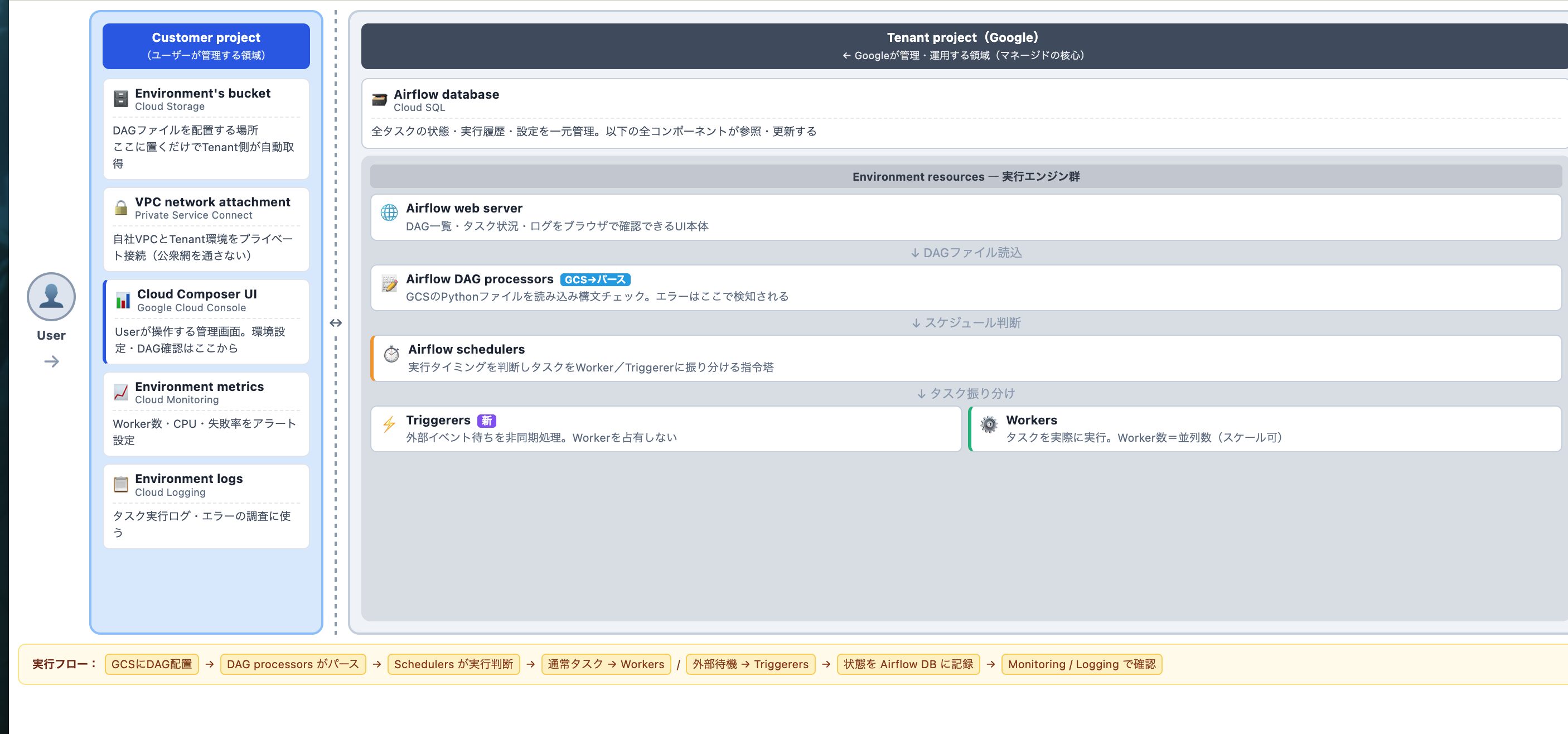Click the Cloud Logging subtitle
Viewport: 1568px width, 734px height.
click(171, 492)
